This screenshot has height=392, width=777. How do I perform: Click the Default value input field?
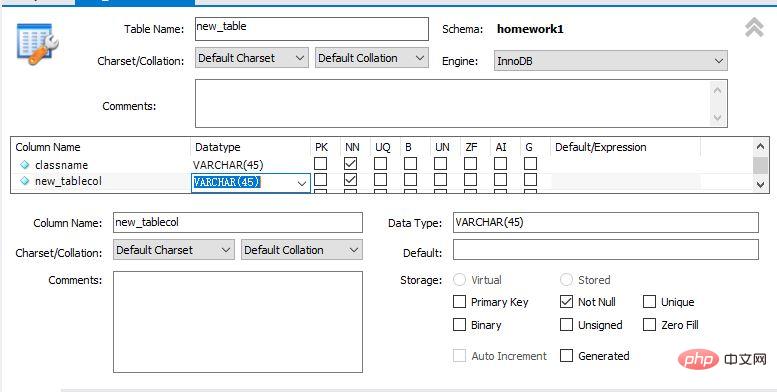click(606, 250)
